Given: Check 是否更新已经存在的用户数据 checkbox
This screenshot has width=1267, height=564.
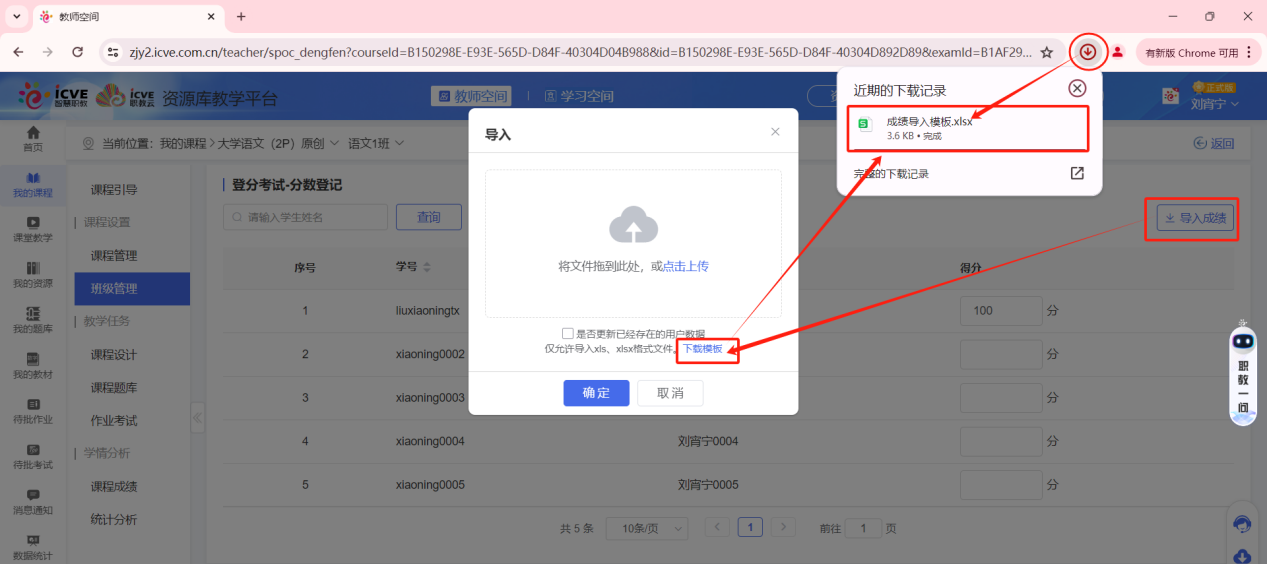Looking at the screenshot, I should pos(567,333).
